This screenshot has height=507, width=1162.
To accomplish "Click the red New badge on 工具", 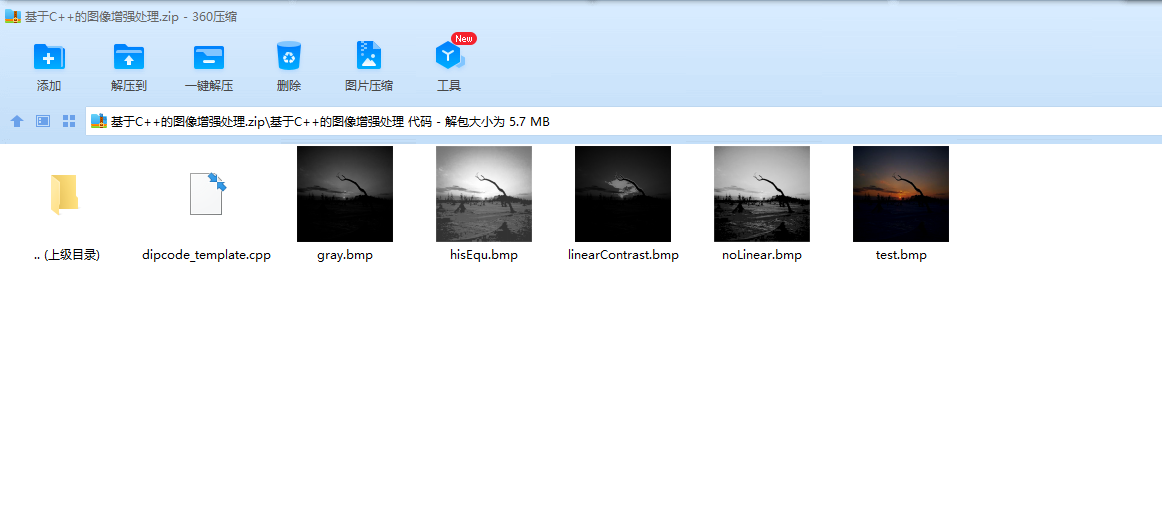I will (x=464, y=38).
